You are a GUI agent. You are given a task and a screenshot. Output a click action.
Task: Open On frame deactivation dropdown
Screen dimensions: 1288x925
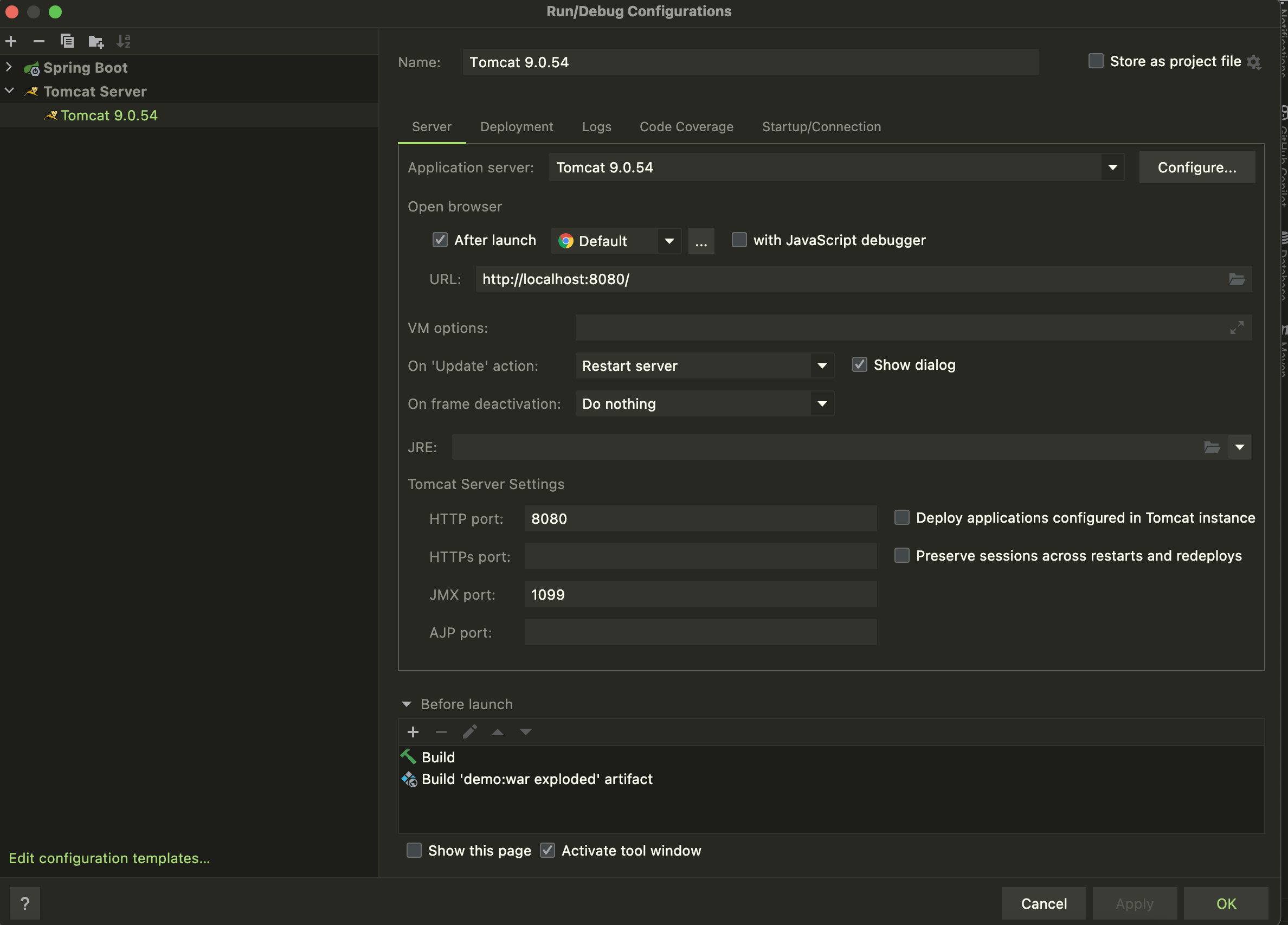(x=822, y=404)
